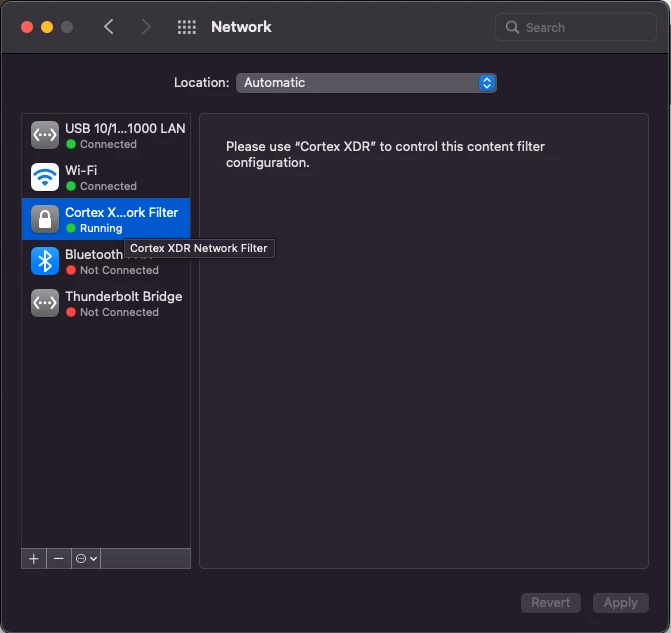Click the Bluetooth icon
The image size is (671, 633).
pos(45,261)
